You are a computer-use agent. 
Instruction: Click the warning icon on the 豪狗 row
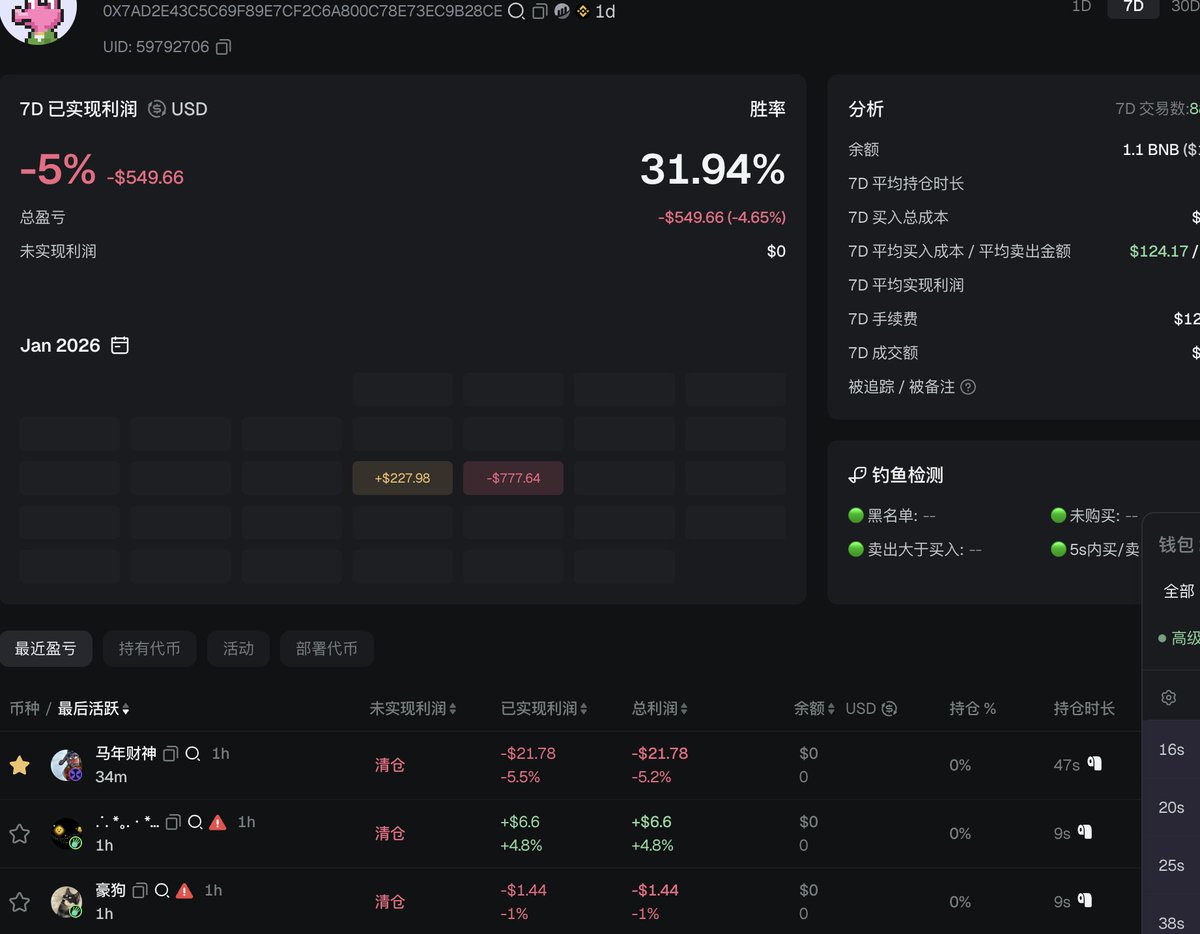[x=184, y=890]
